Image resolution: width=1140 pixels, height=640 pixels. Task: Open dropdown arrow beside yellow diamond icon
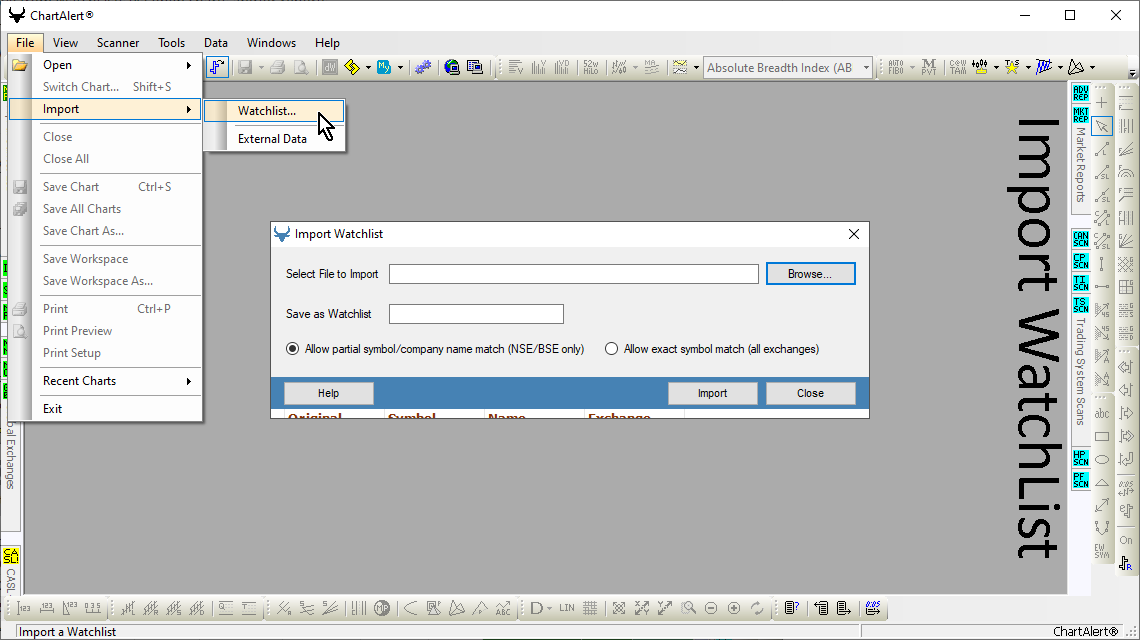tap(368, 68)
